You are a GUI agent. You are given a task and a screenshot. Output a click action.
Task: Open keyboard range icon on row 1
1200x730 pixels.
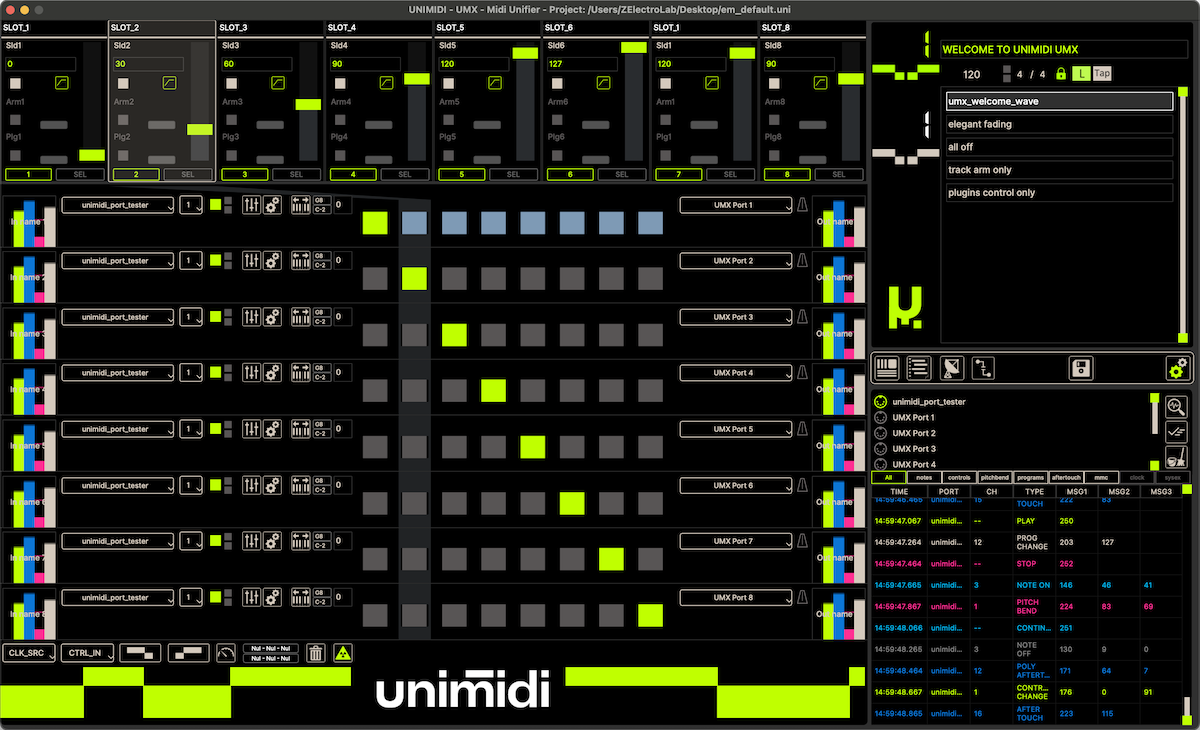coord(301,205)
